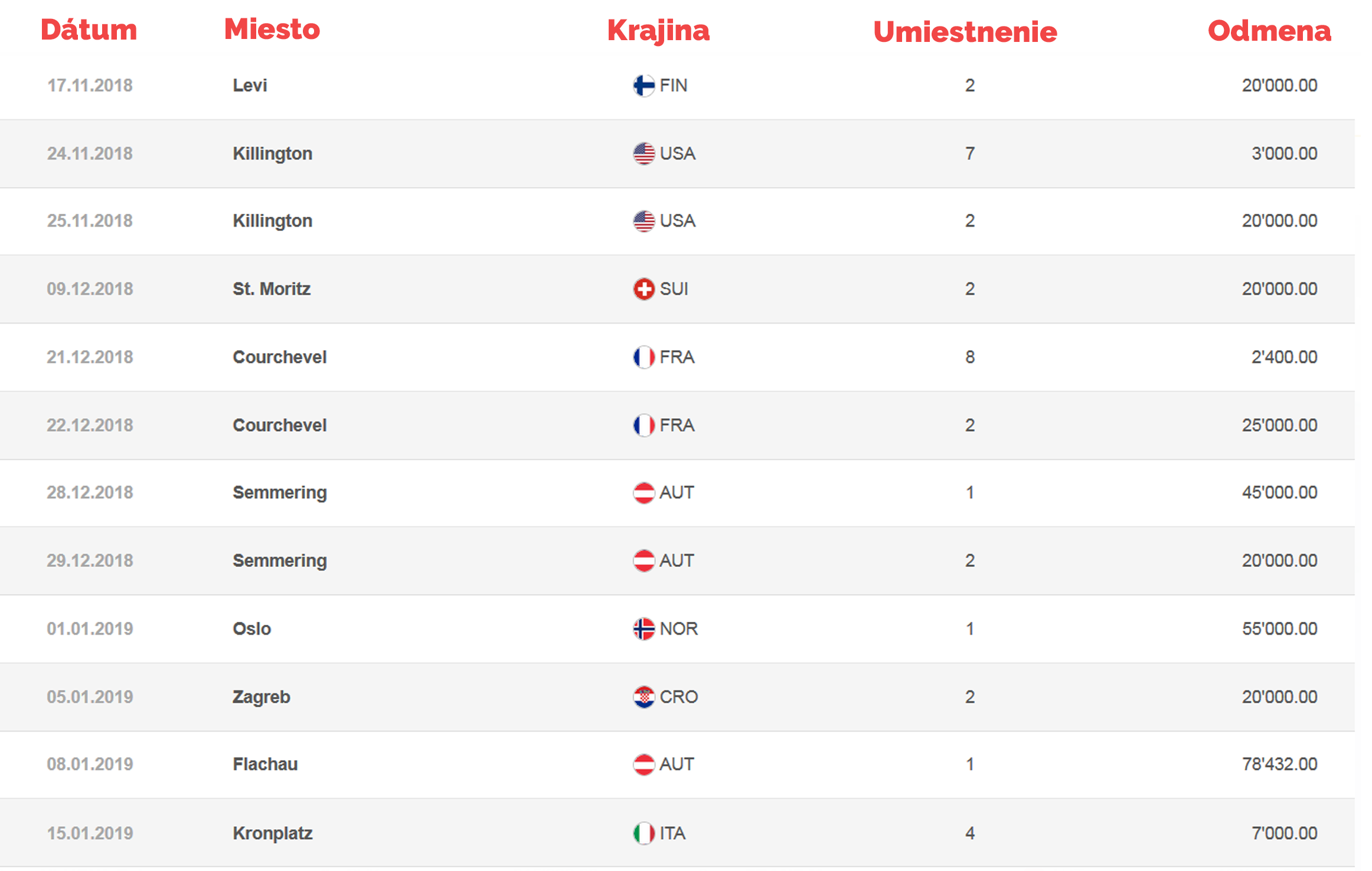Click the Umiestnenie column header
This screenshot has width=1372, height=871.
click(965, 32)
